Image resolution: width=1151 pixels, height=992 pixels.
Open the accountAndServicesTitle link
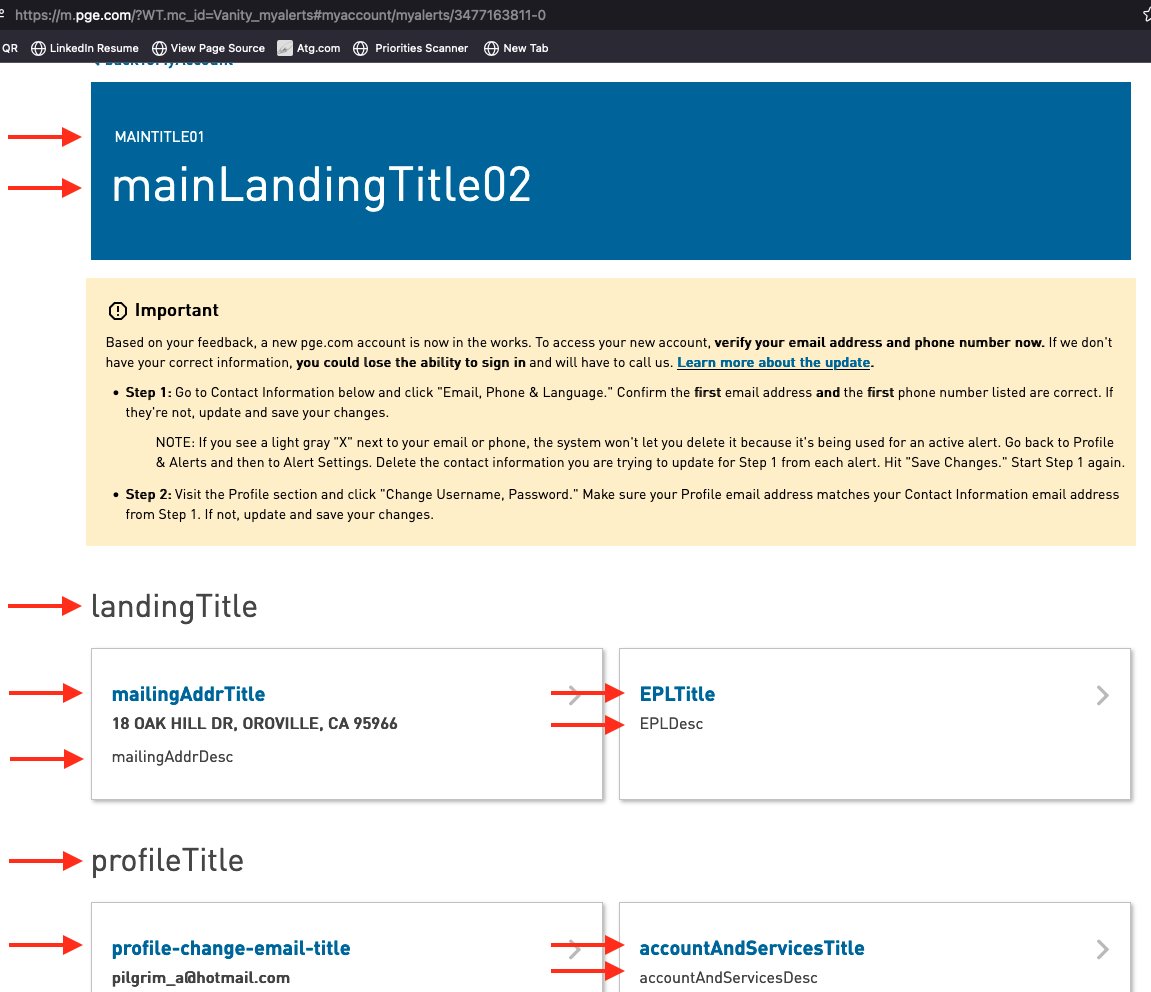(752, 948)
